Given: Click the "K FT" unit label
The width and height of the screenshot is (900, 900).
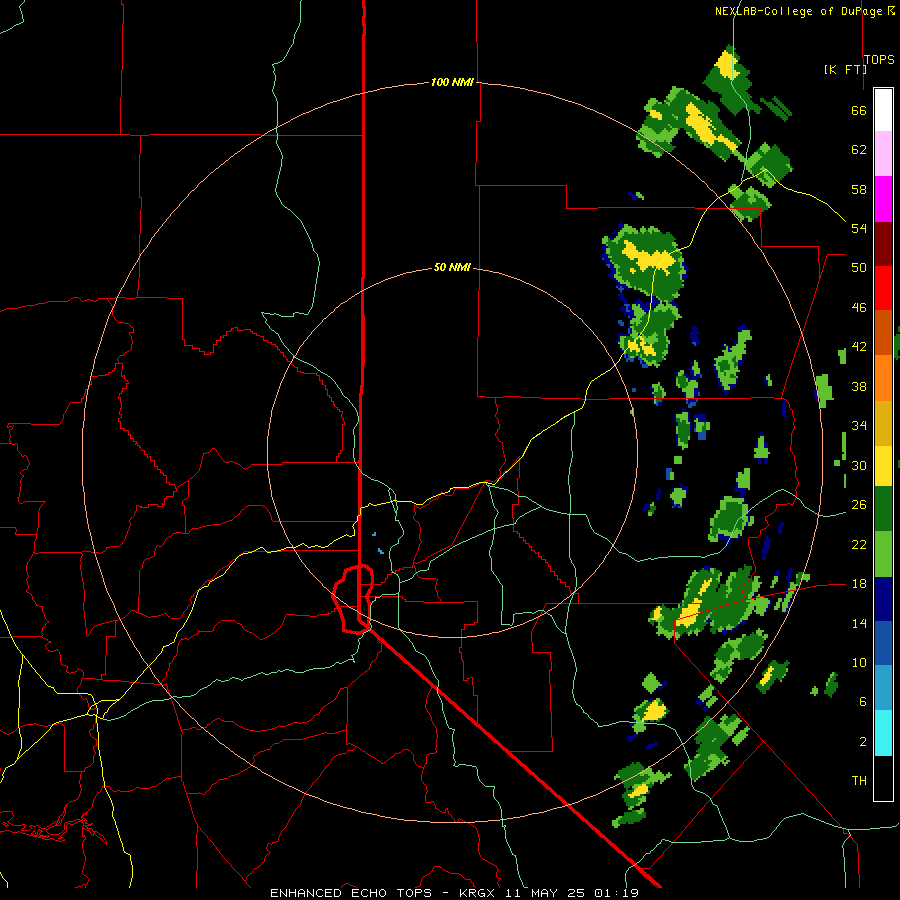Looking at the screenshot, I should [845, 69].
